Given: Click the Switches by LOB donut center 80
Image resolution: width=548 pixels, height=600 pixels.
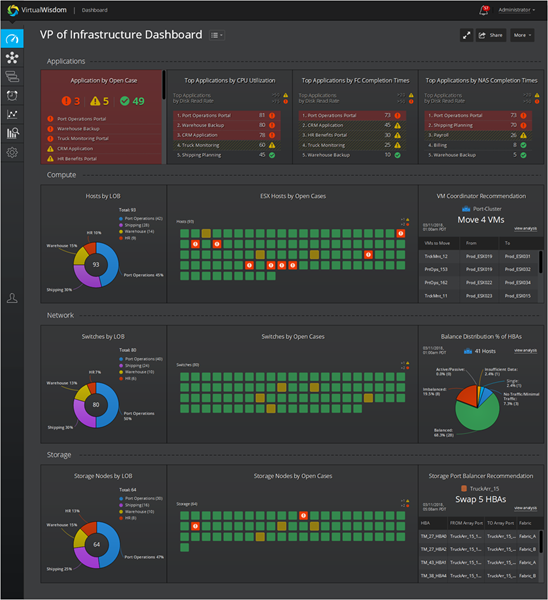Looking at the screenshot, I should [96, 405].
